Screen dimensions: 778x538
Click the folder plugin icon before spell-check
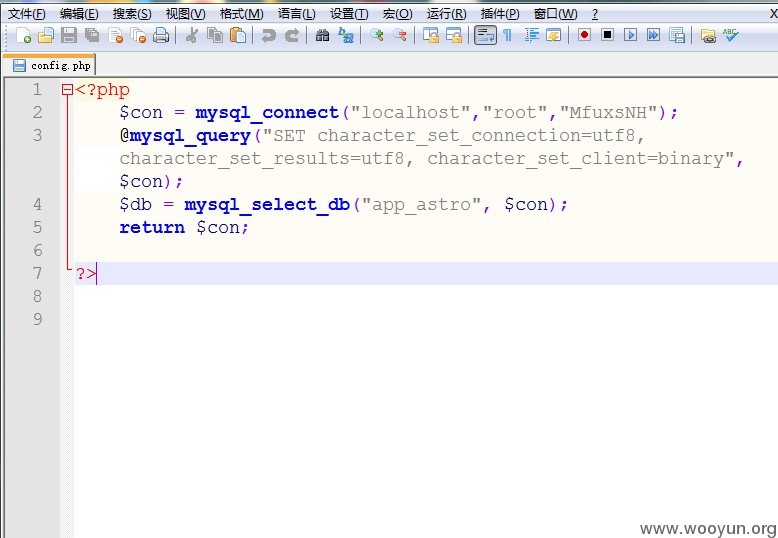[x=708, y=35]
